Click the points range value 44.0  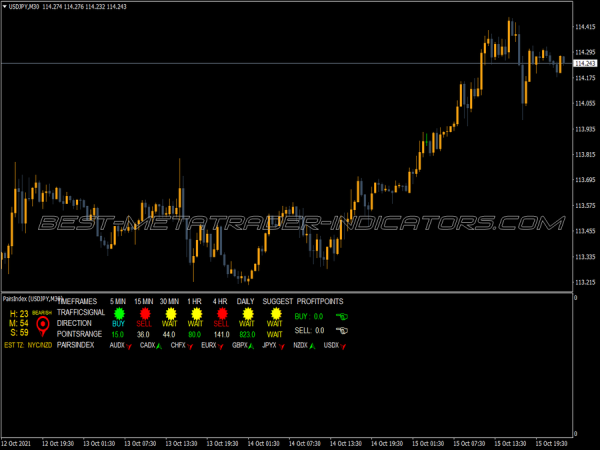(x=169, y=334)
